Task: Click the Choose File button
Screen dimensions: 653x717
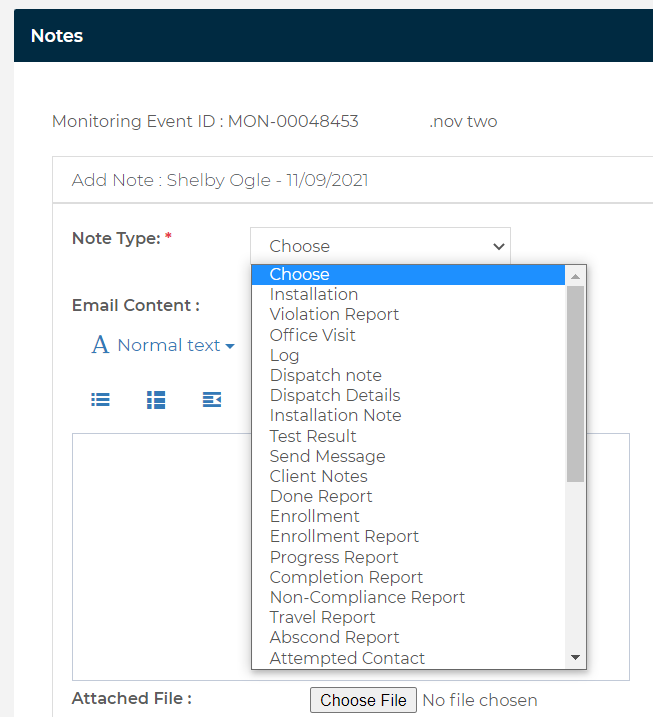Action: pyautogui.click(x=363, y=700)
